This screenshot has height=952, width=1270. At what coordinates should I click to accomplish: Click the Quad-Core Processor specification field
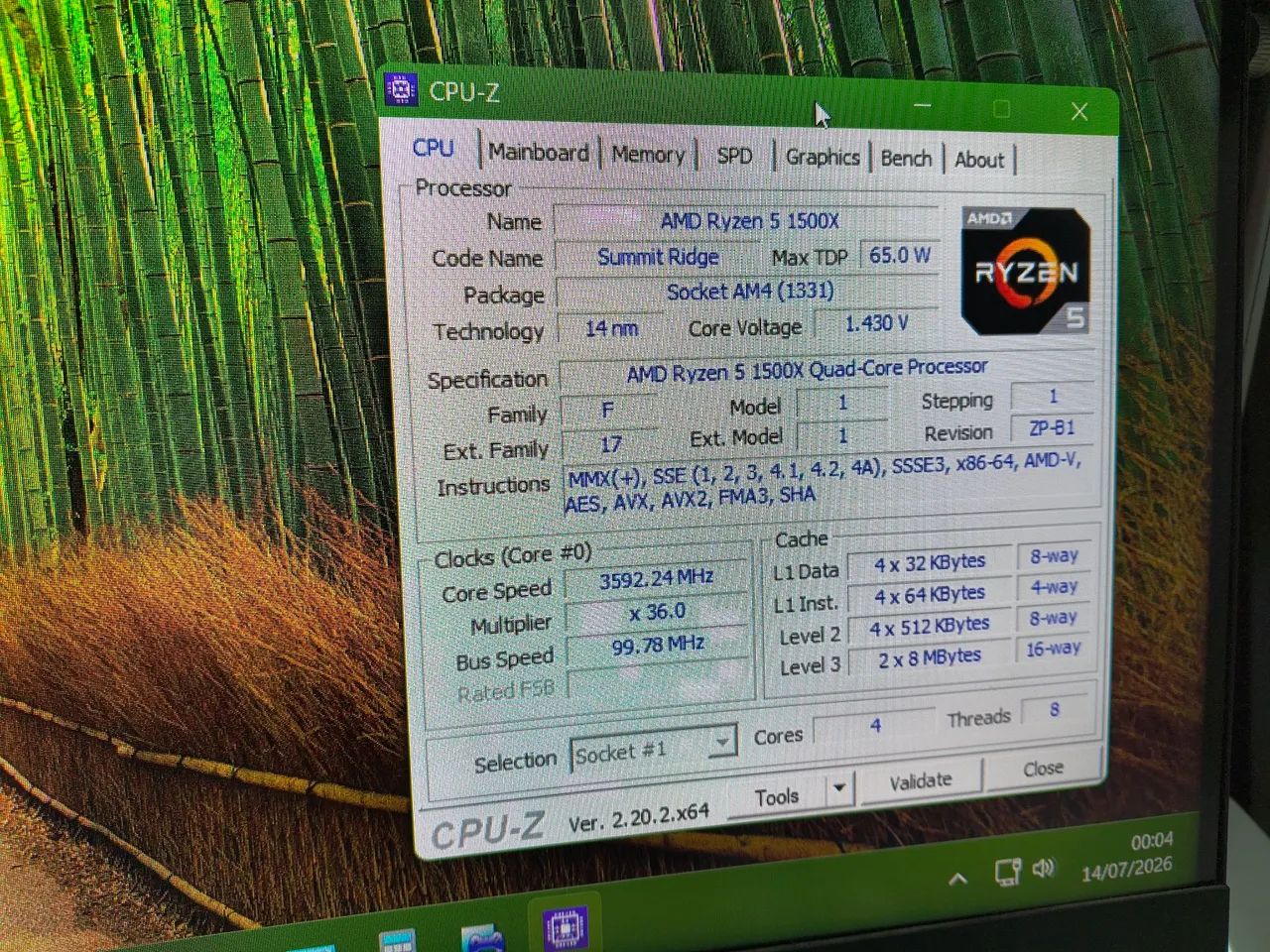click(828, 371)
